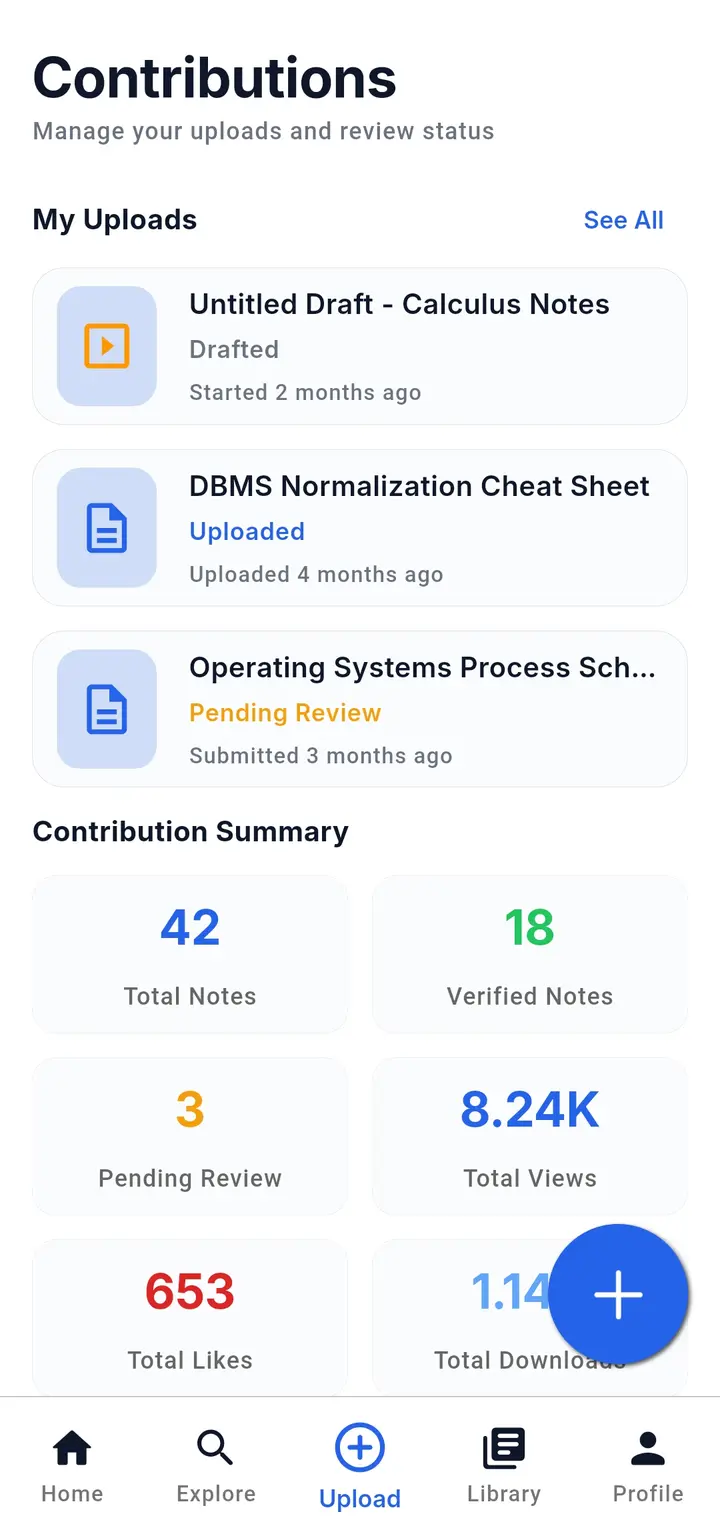Screen dimensions: 720x1536
Task: Select the Upload tab label
Action: (x=360, y=1498)
